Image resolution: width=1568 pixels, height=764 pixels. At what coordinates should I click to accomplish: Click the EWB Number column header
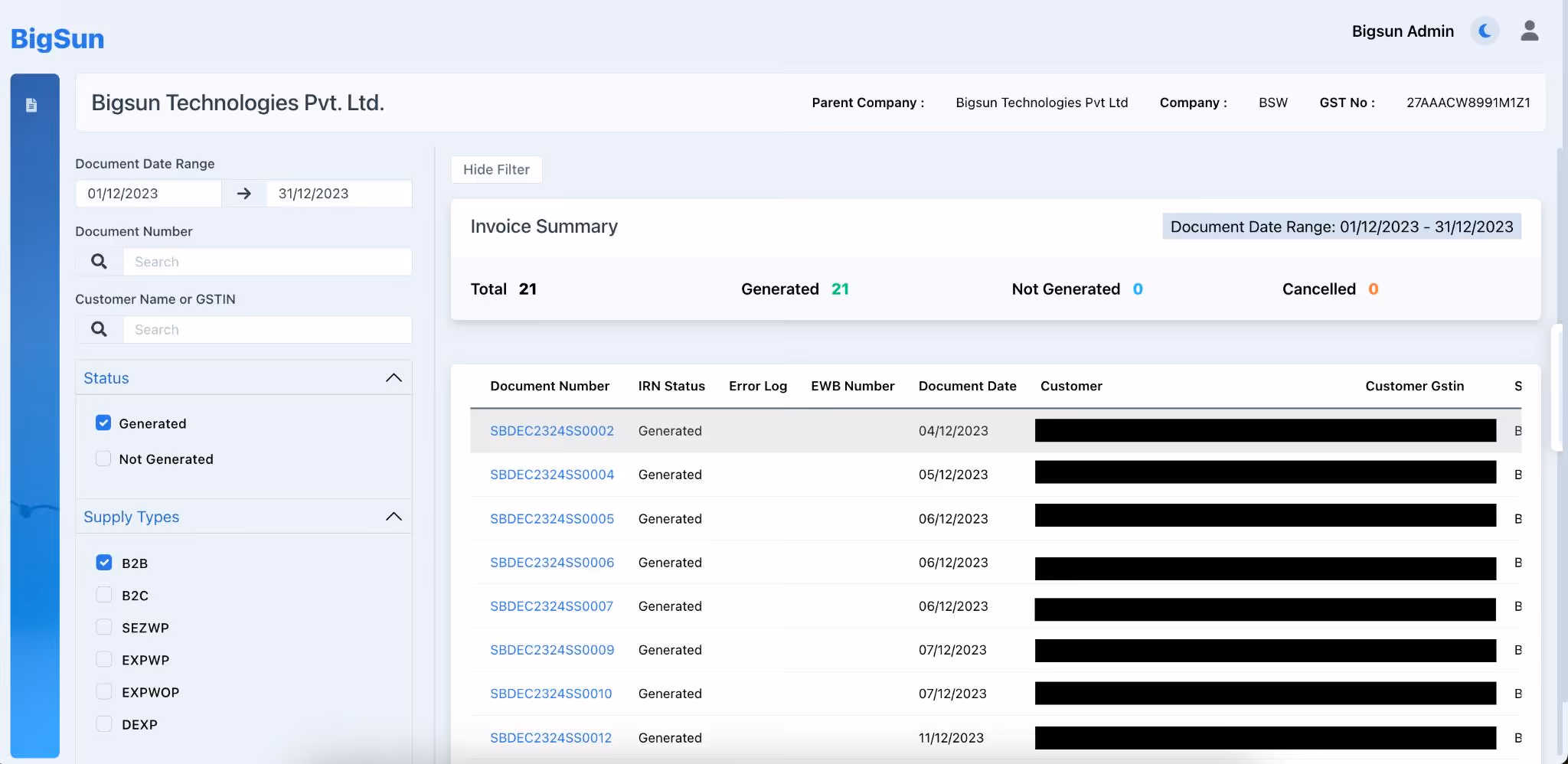click(853, 386)
